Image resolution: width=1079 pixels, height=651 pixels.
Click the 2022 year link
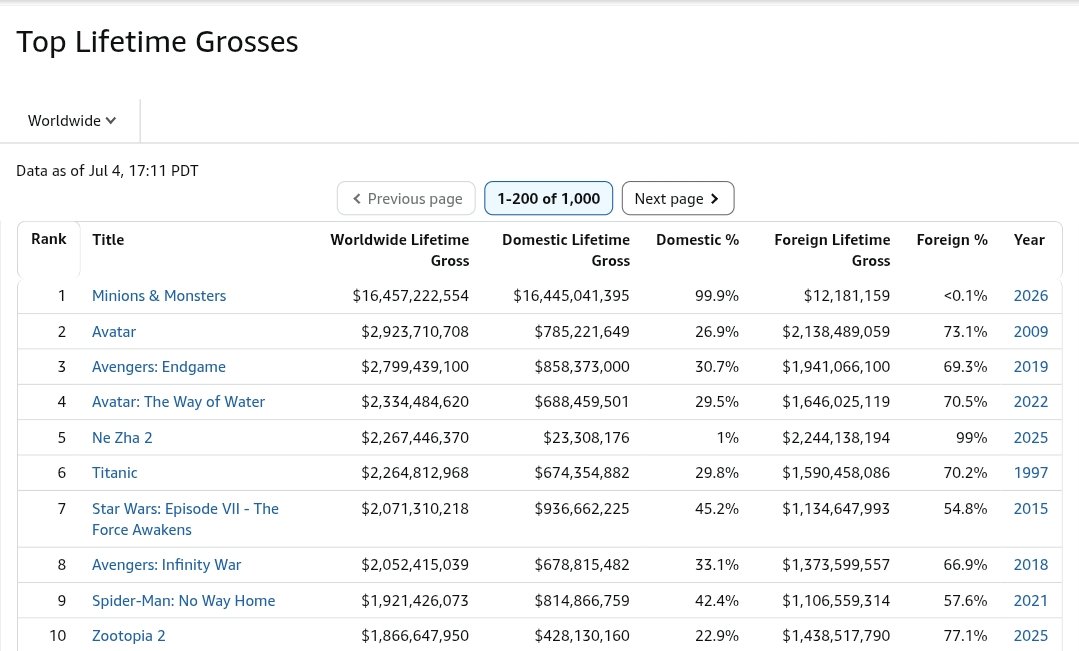tap(1031, 401)
